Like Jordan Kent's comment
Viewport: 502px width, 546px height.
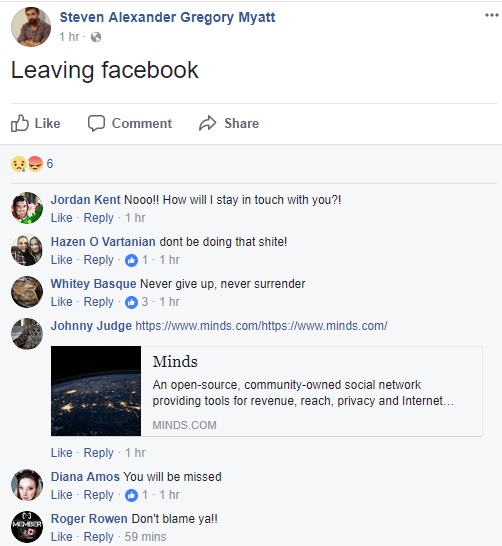coord(62,218)
